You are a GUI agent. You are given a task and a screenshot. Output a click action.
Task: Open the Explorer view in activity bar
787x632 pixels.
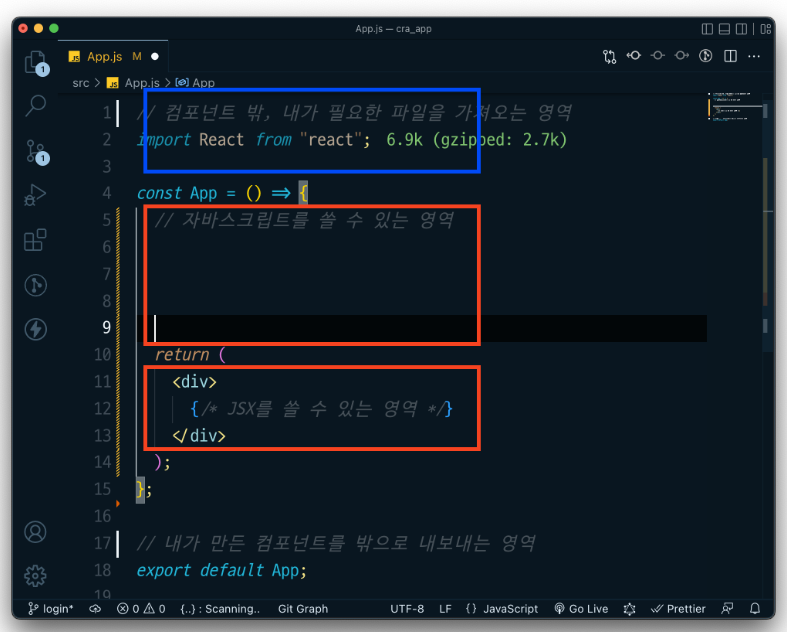pos(36,63)
